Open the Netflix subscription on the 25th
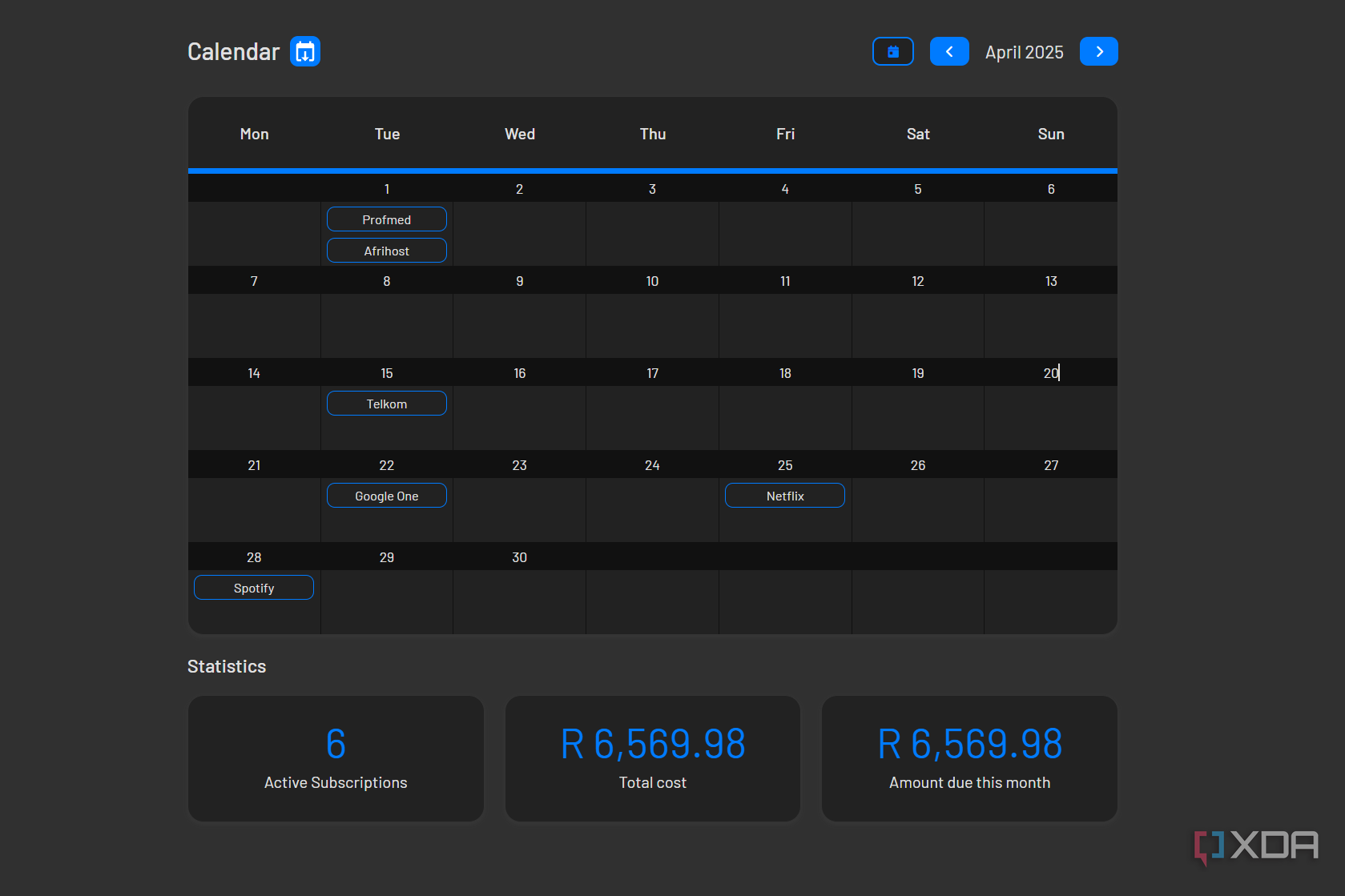Screen dimensions: 1345x896 [785, 496]
